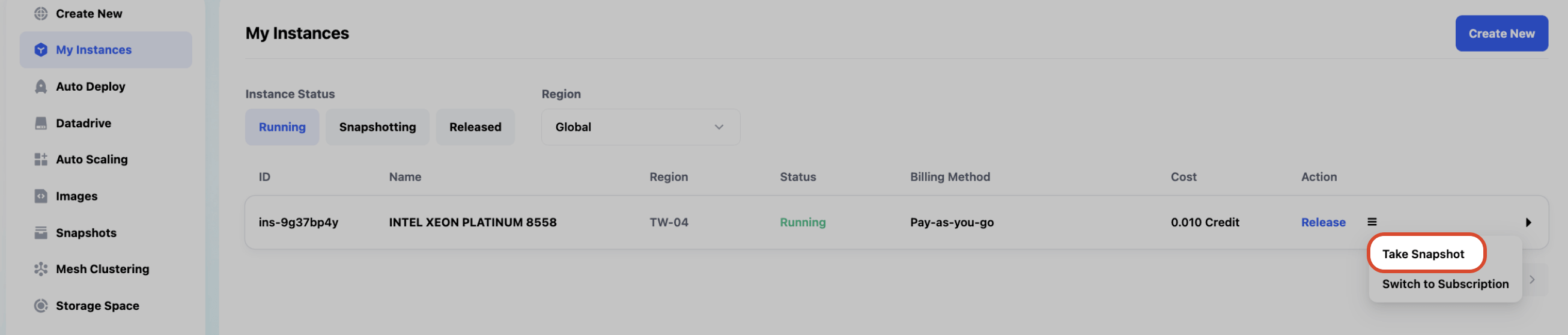Image resolution: width=1568 pixels, height=335 pixels.
Task: Filter instances by Snapshotting status
Action: pos(377,127)
